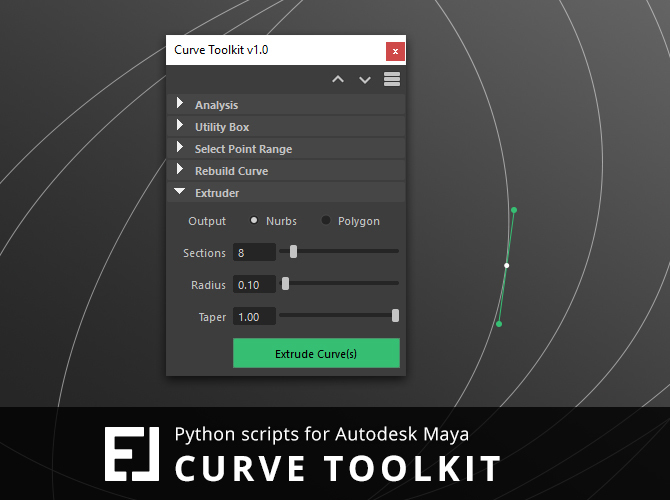
Task: Click the Rebuild Curve label
Action: (232, 171)
